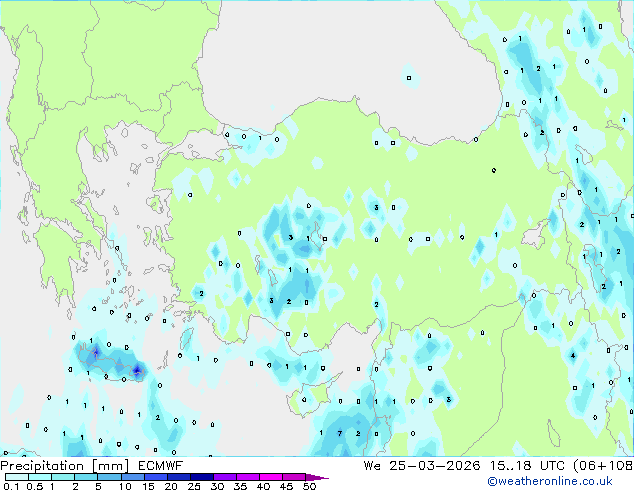Viewport: 634px width, 490px height.
Task: Click the '25' legend scale label
Action: [x=194, y=486]
